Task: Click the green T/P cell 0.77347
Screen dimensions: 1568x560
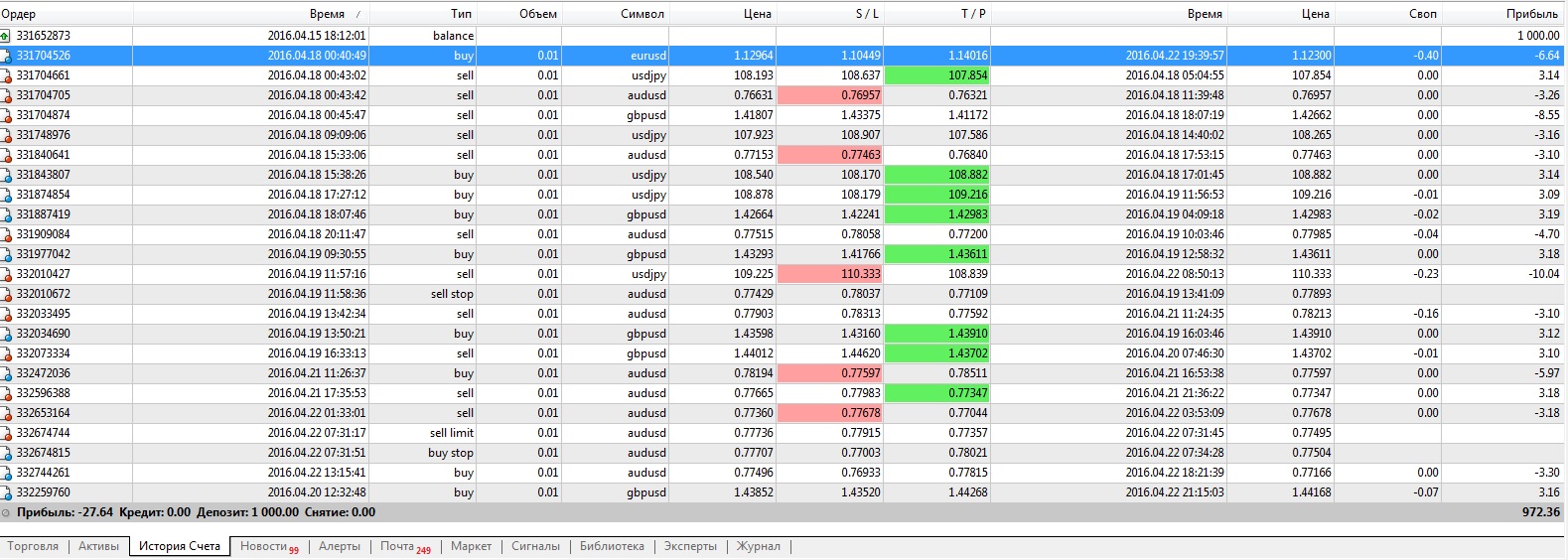Action: pos(937,393)
